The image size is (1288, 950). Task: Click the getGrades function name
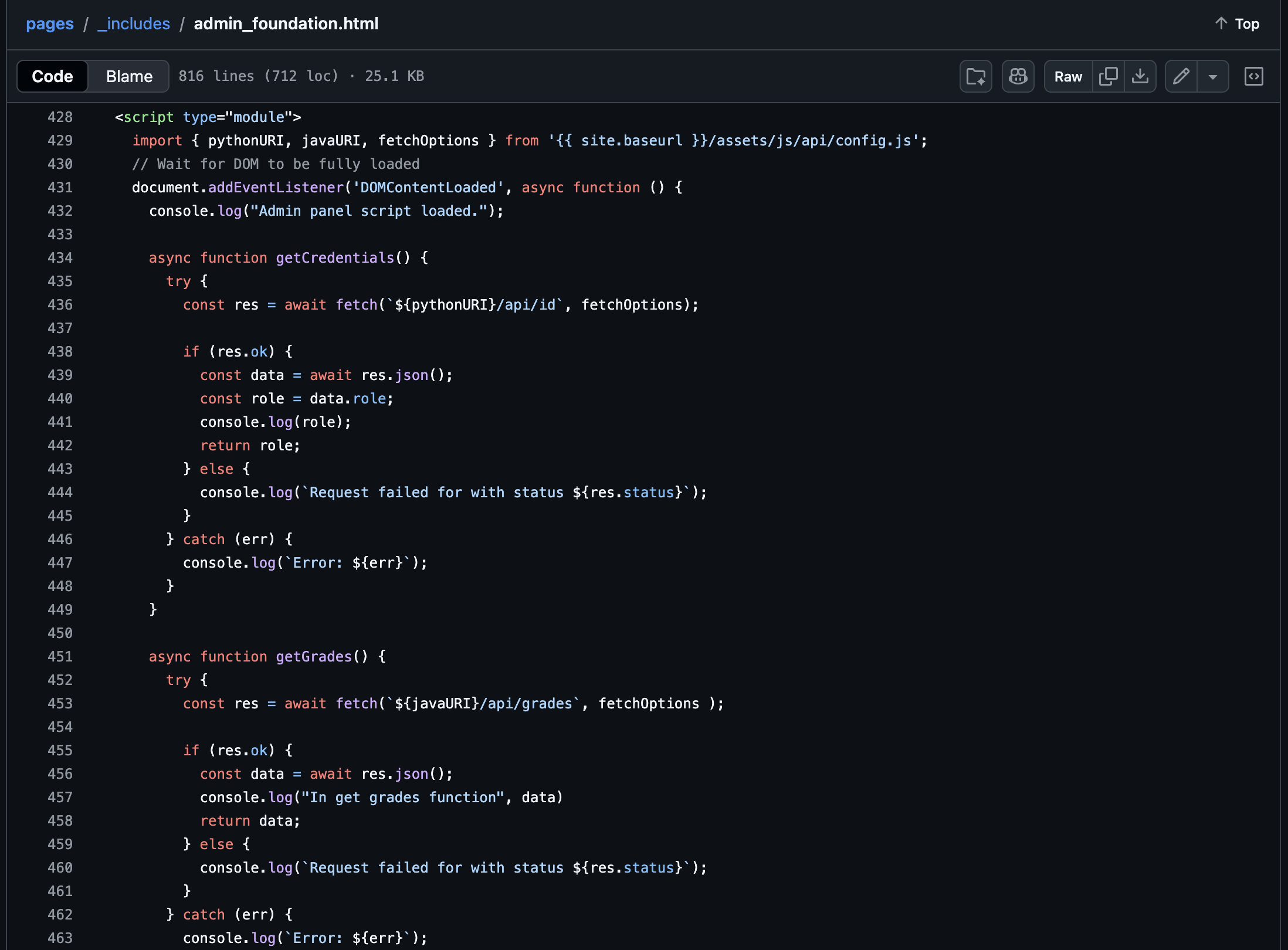point(313,656)
